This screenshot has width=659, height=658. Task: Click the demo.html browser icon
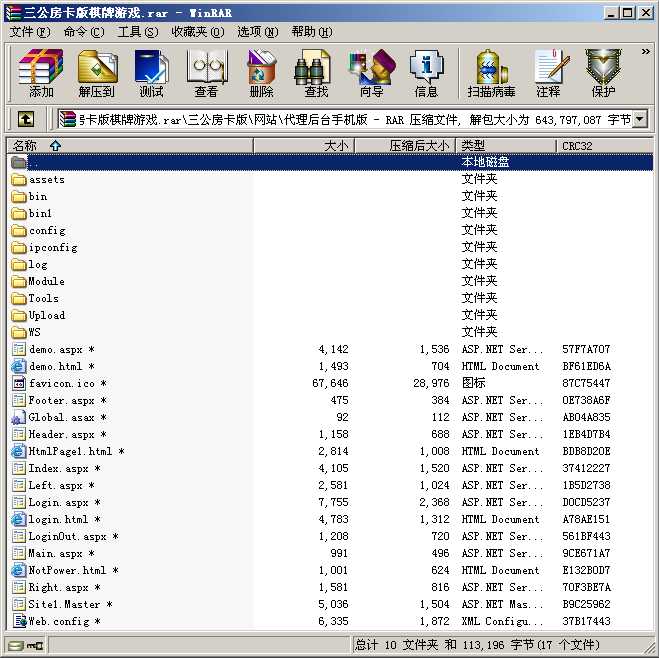coord(19,366)
